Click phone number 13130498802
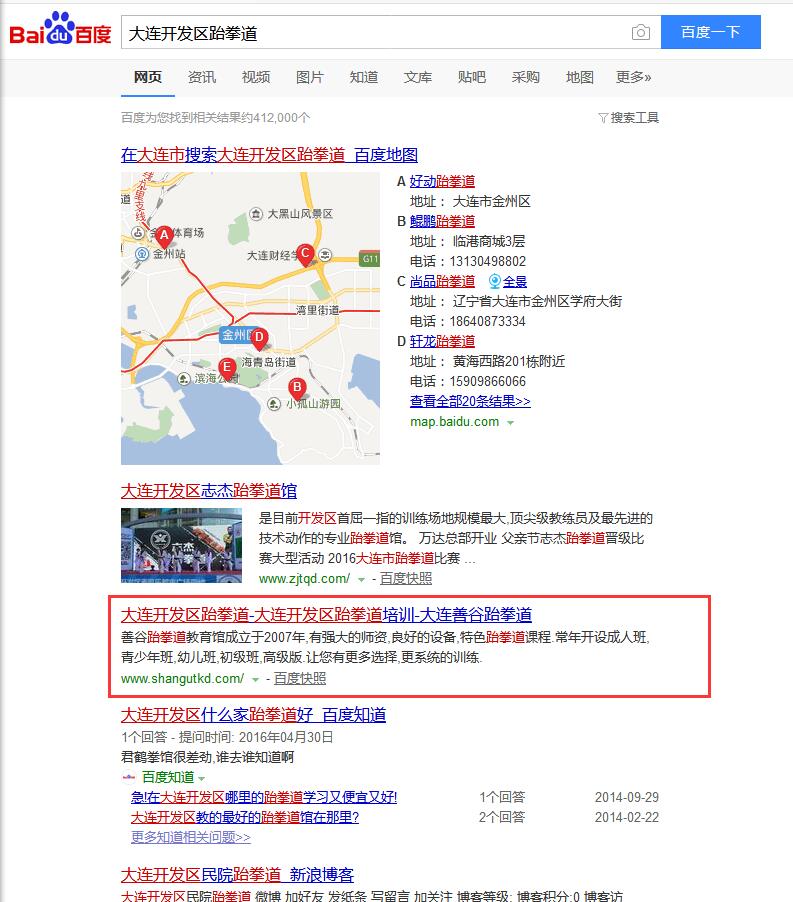Viewport: 793px width, 902px height. [x=488, y=261]
